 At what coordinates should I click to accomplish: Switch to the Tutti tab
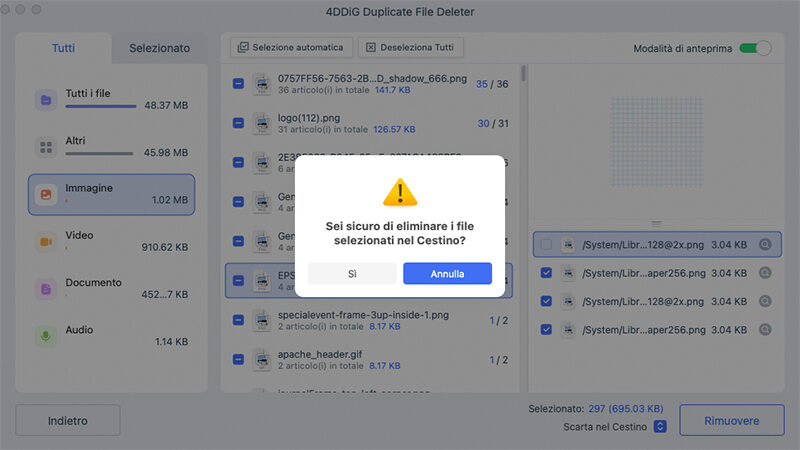(63, 48)
